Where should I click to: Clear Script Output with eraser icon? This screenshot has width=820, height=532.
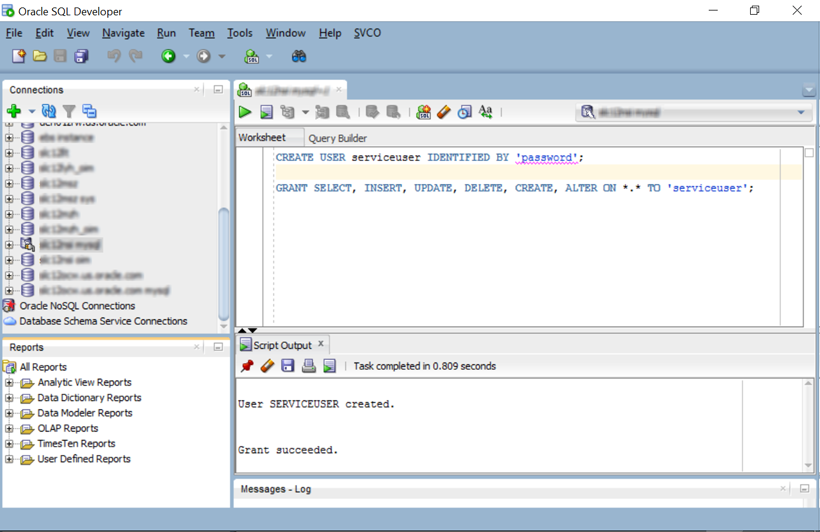click(x=267, y=366)
